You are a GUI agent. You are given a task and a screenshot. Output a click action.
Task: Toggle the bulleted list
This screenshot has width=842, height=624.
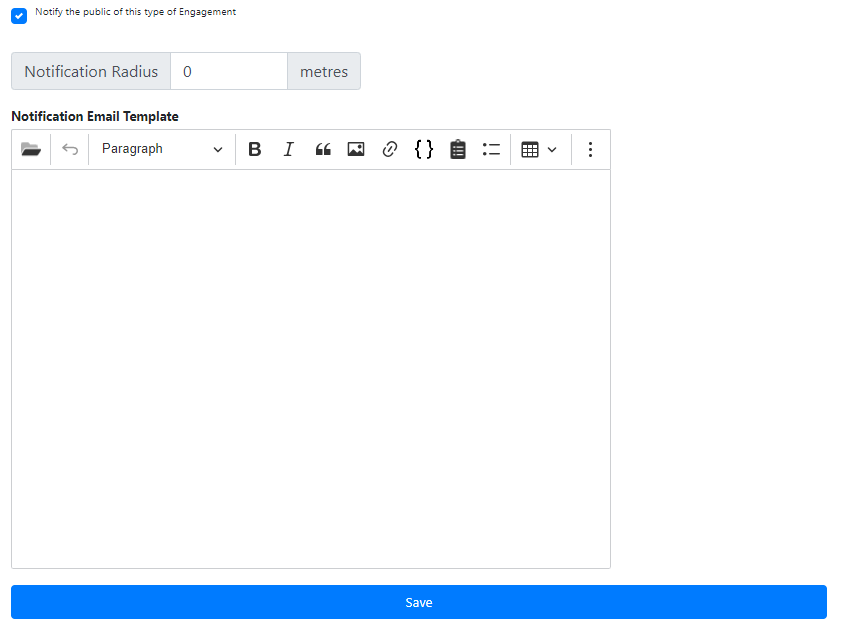pos(491,149)
